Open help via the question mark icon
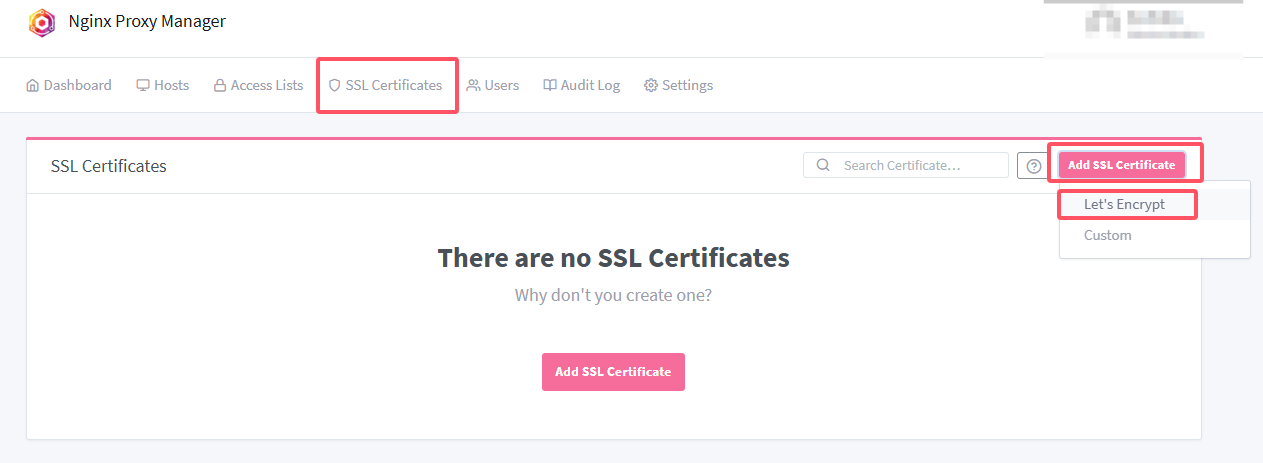 pos(1033,166)
